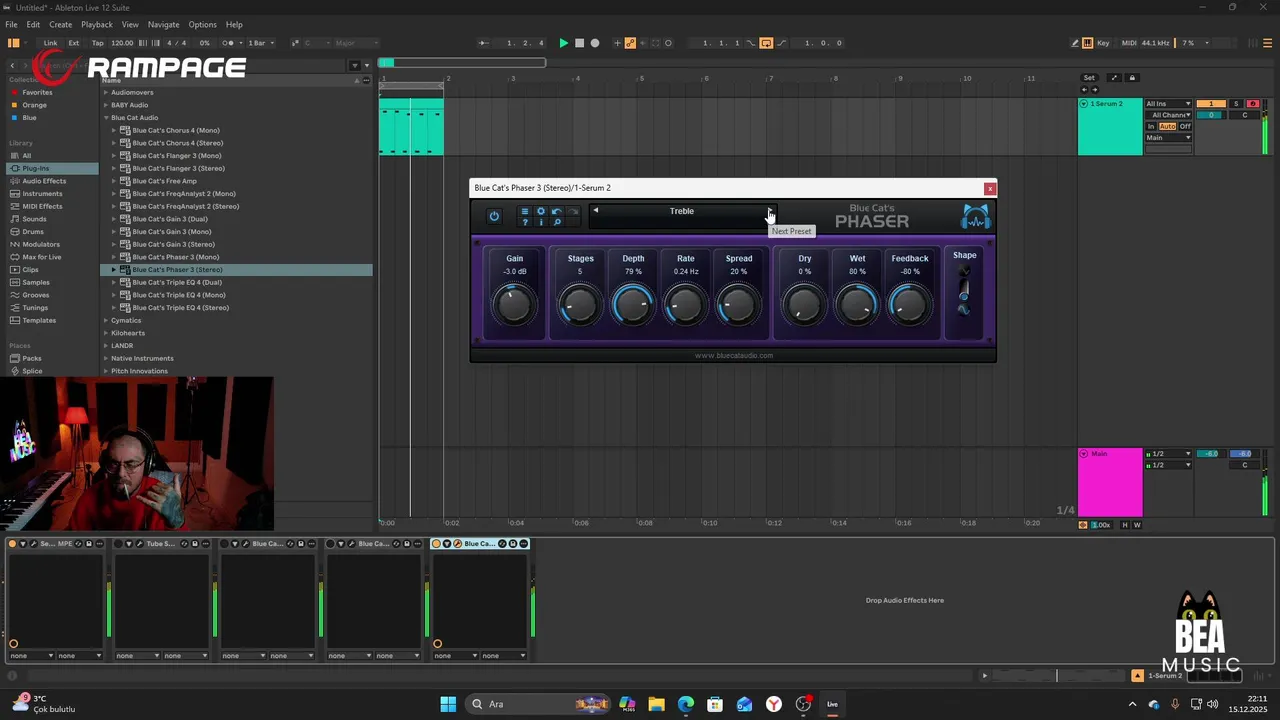This screenshot has height=720, width=1280.
Task: Click the Shape switch in the Phaser
Action: click(x=964, y=290)
